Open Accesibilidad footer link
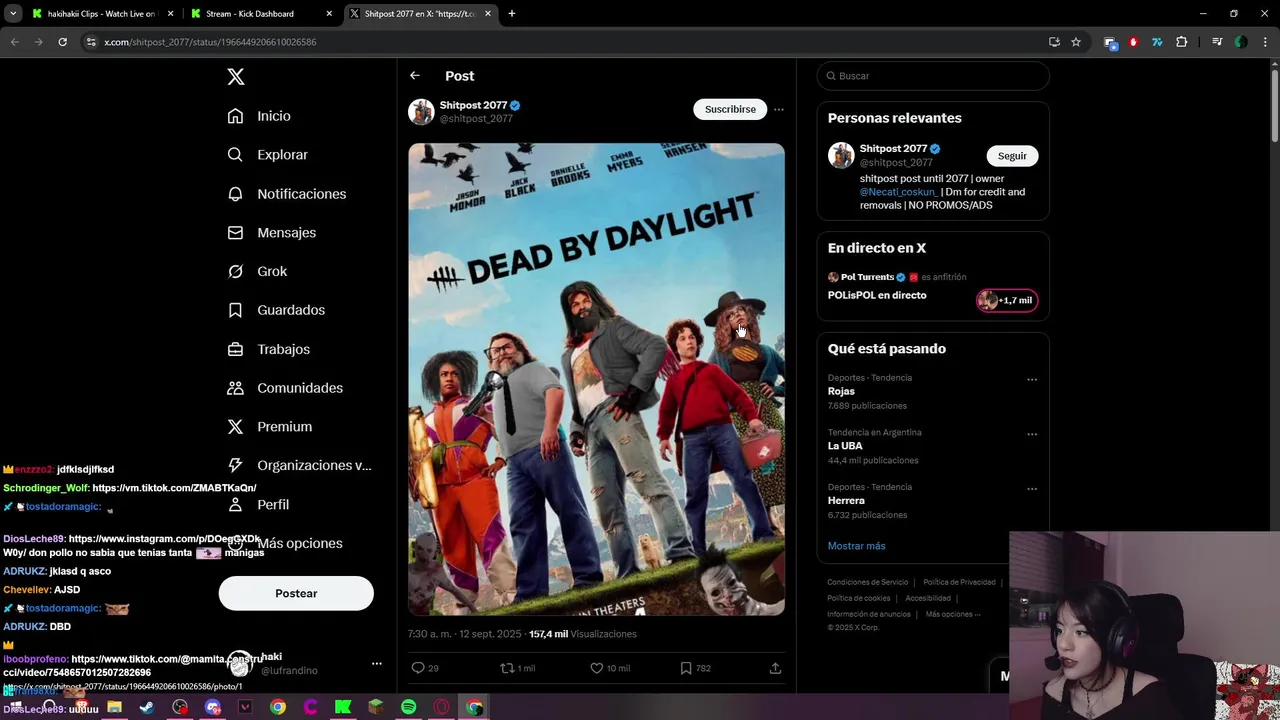 (x=928, y=598)
